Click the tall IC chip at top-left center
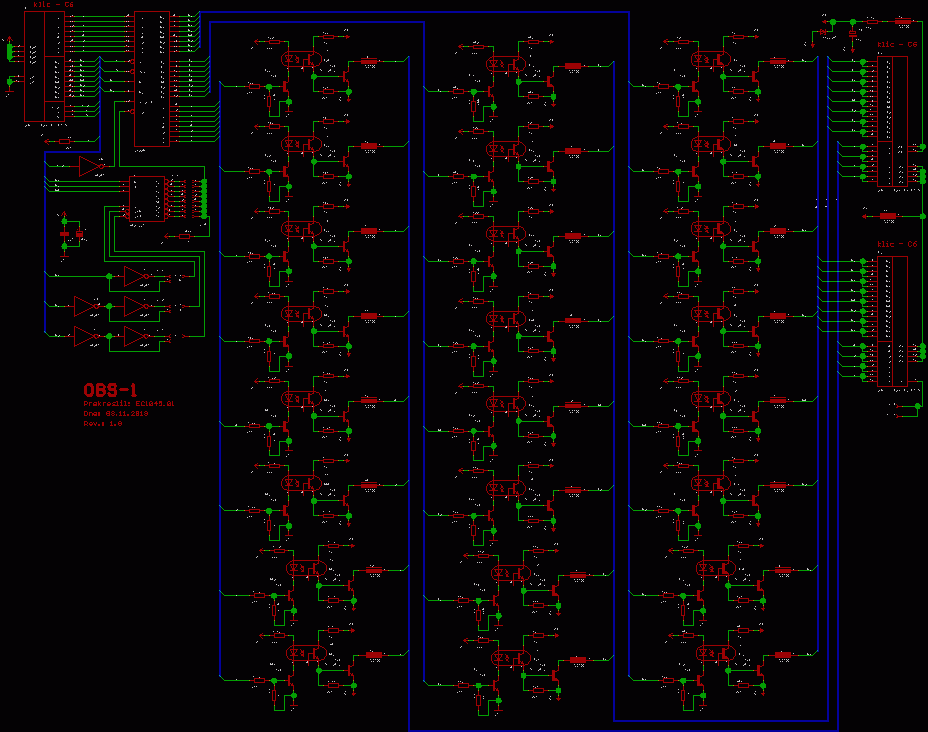The height and width of the screenshot is (732, 928). coord(152,78)
